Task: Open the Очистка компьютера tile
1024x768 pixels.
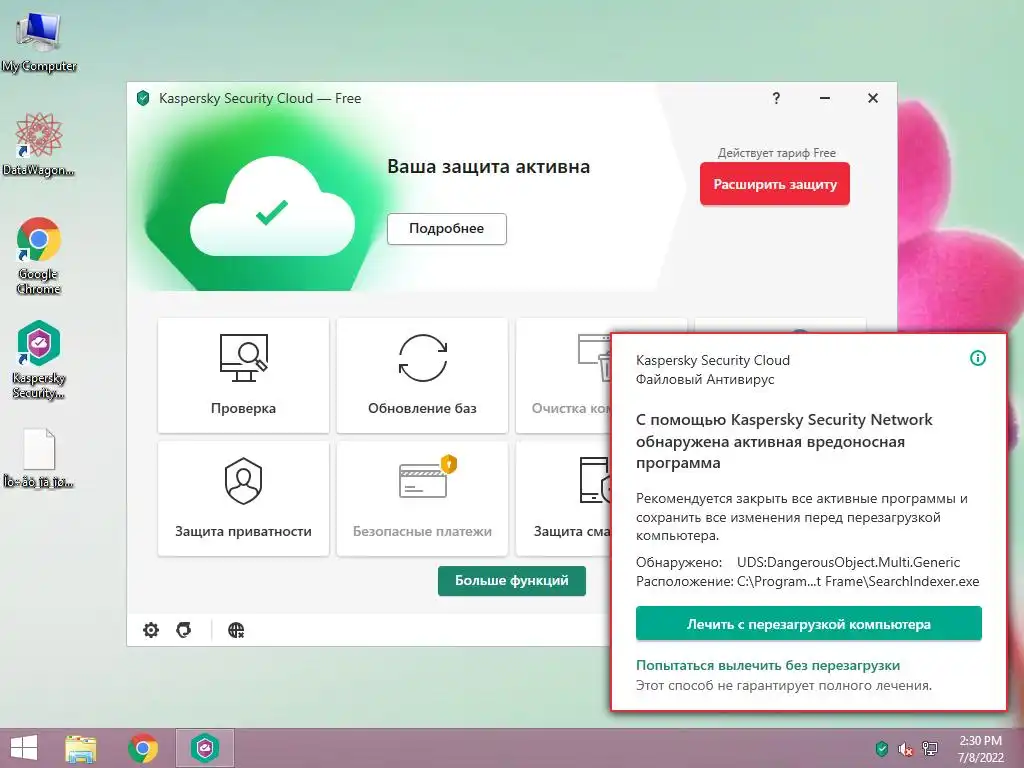Action: (563, 376)
